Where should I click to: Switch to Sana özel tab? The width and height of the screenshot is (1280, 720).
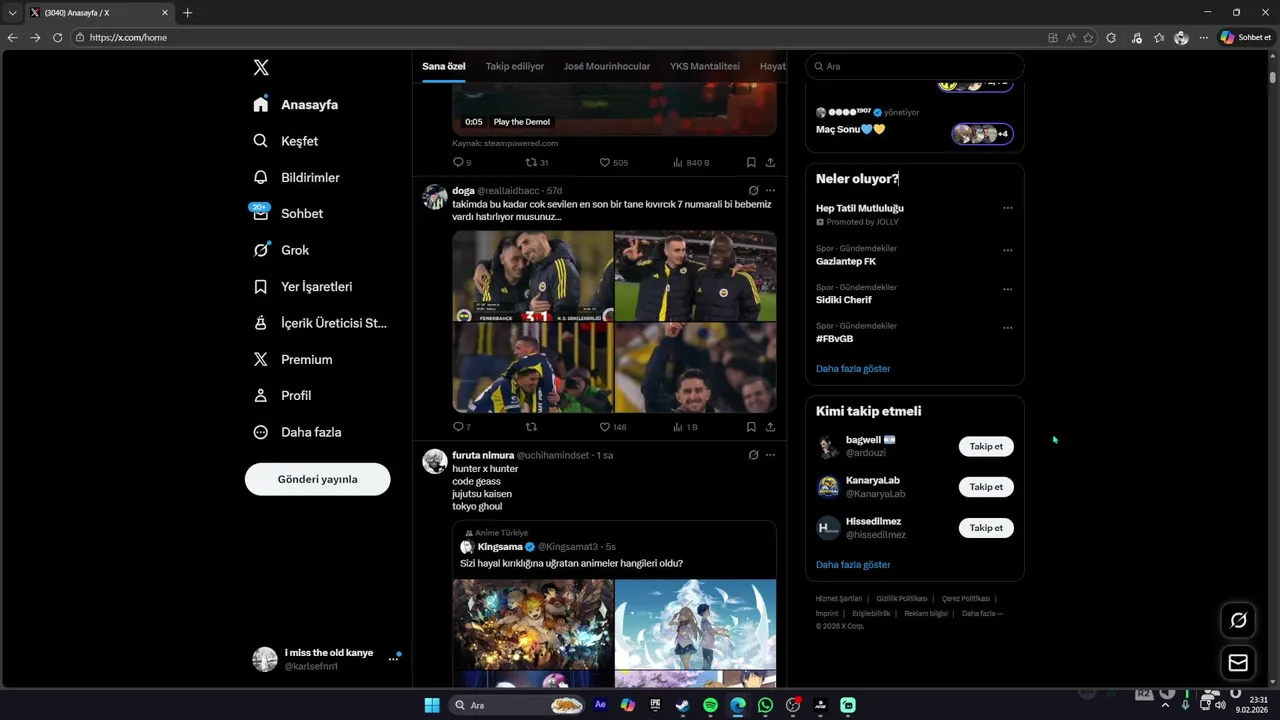tap(444, 66)
